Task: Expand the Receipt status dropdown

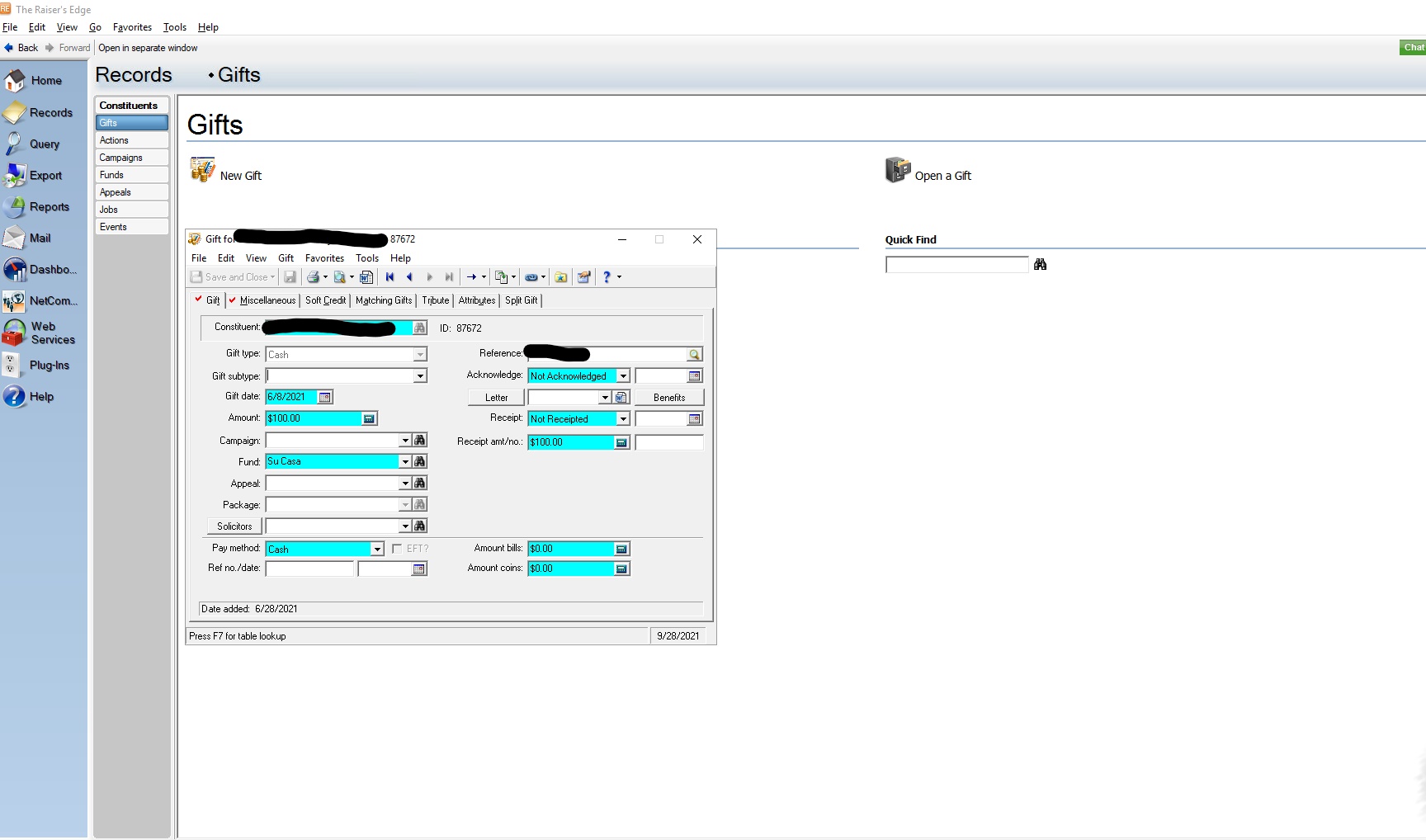Action: [623, 419]
